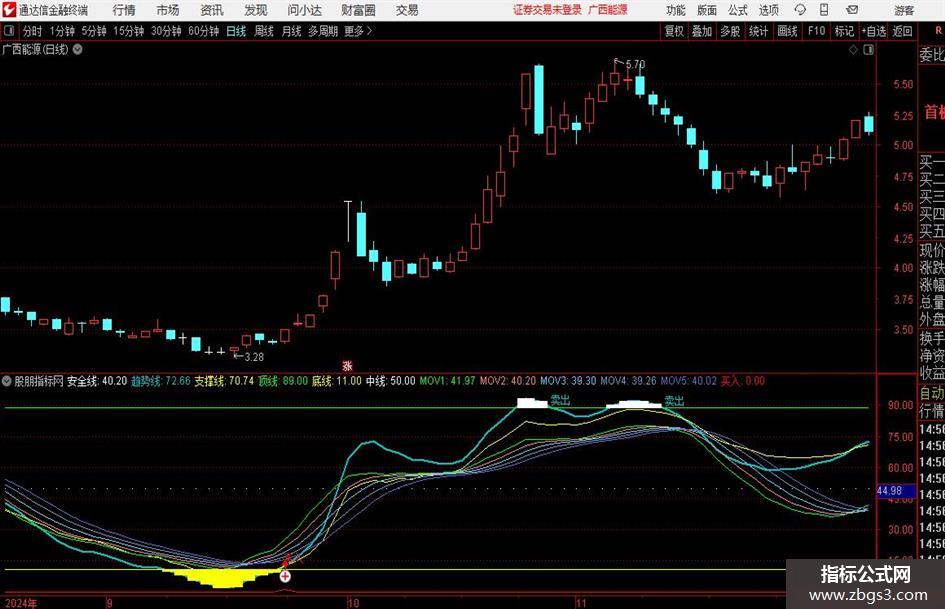Screen dimensions: 945x609
Task: Open the 行情 menu
Action: (x=124, y=10)
